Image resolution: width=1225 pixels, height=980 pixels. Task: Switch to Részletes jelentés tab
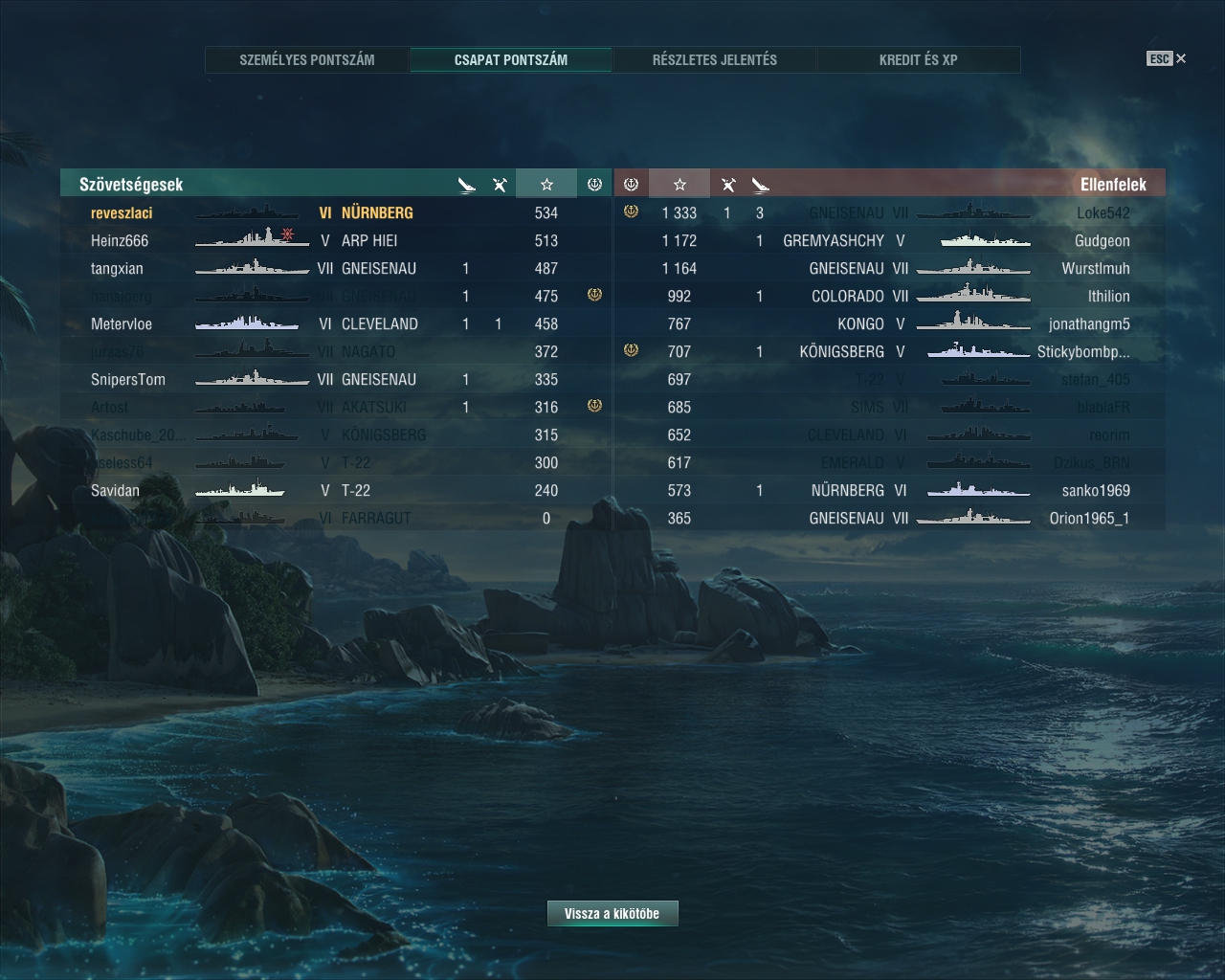715,59
